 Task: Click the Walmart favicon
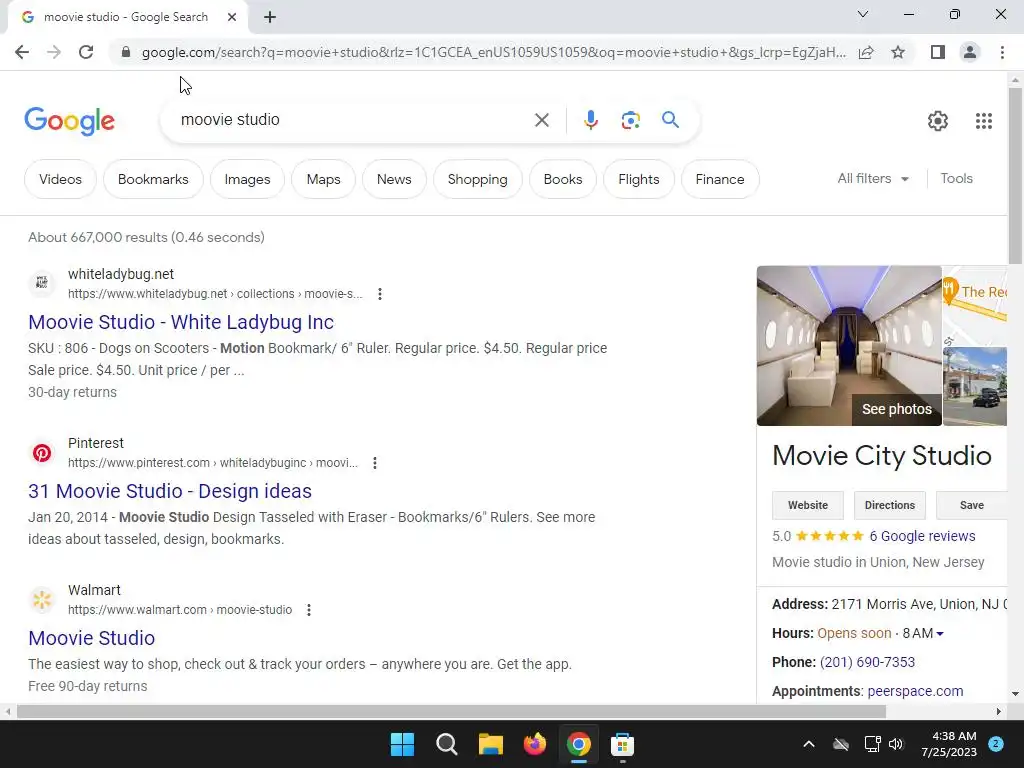coord(42,600)
